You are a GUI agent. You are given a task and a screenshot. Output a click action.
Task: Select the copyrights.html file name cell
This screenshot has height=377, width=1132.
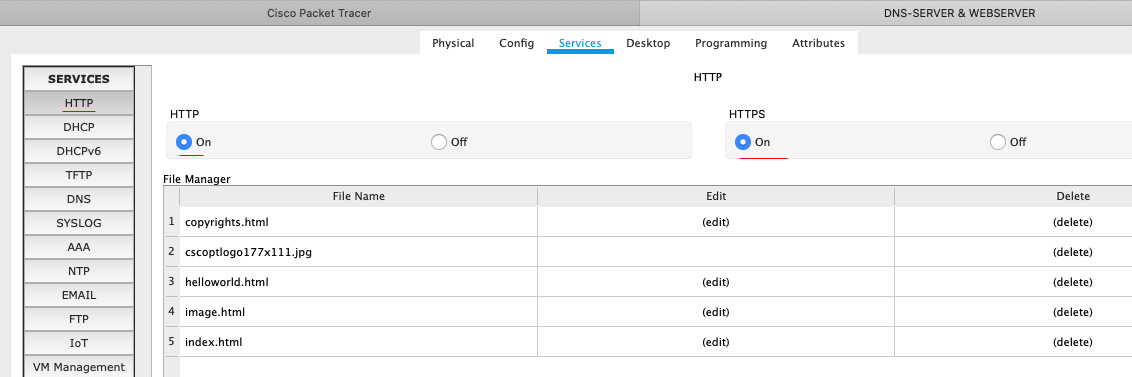pos(358,222)
